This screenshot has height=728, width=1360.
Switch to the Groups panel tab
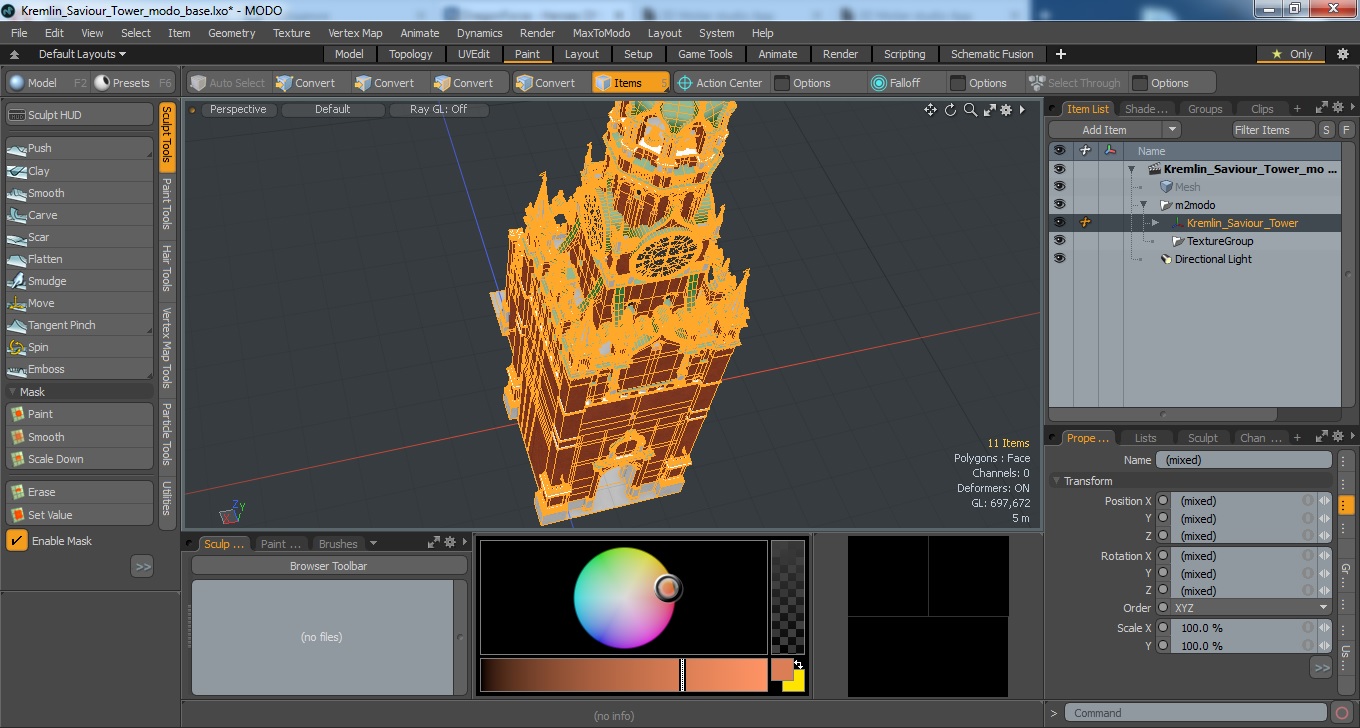(1205, 109)
